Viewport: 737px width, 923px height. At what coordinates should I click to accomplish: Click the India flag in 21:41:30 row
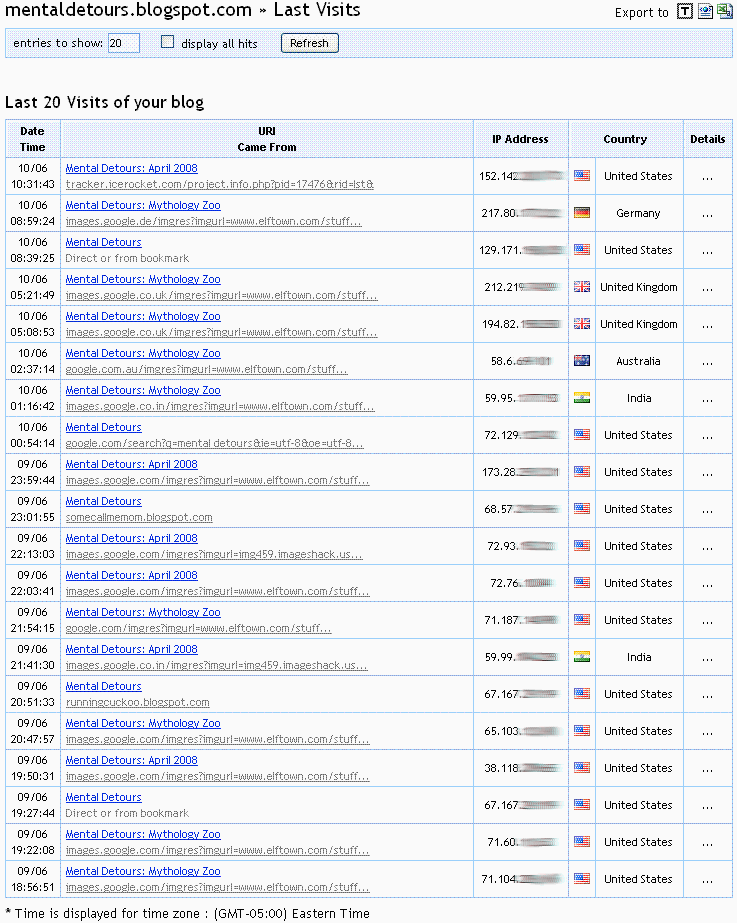point(582,657)
